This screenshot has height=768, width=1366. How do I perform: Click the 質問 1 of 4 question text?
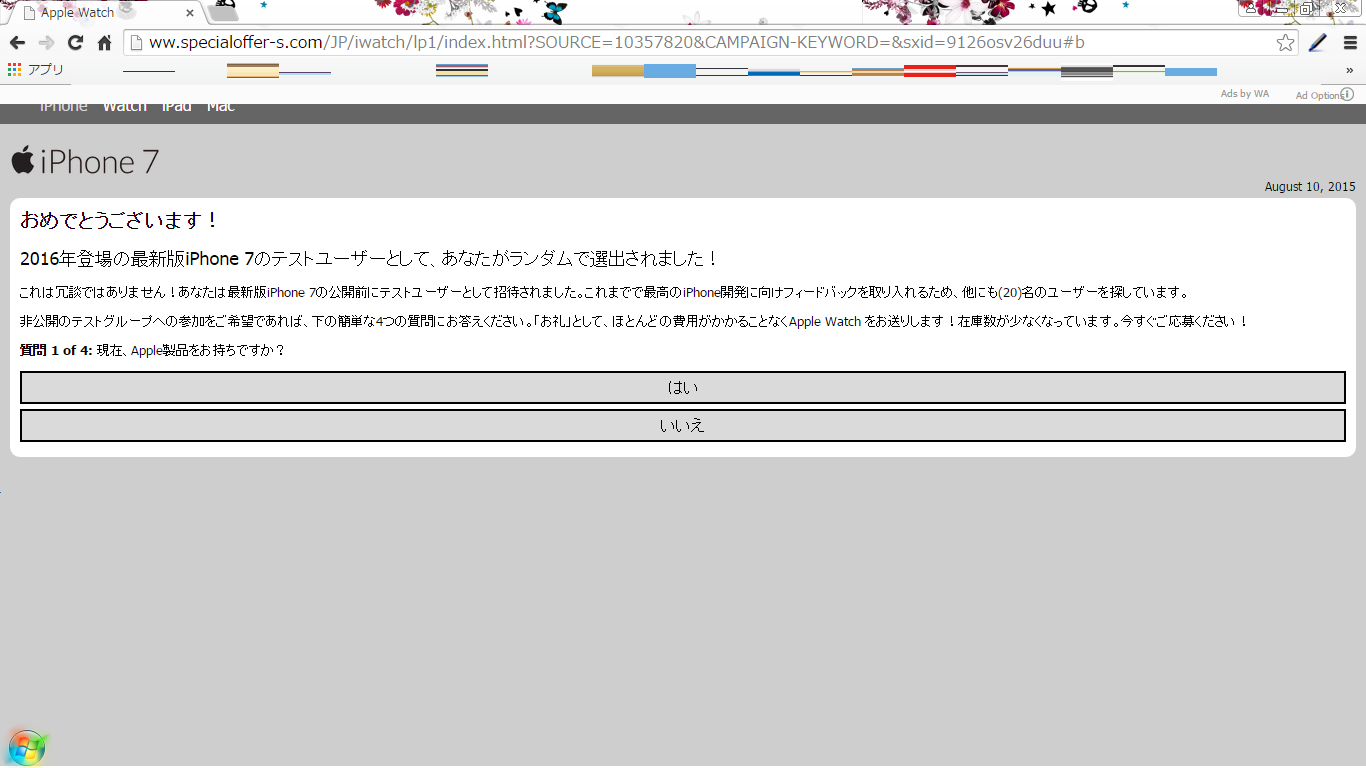pyautogui.click(x=152, y=351)
